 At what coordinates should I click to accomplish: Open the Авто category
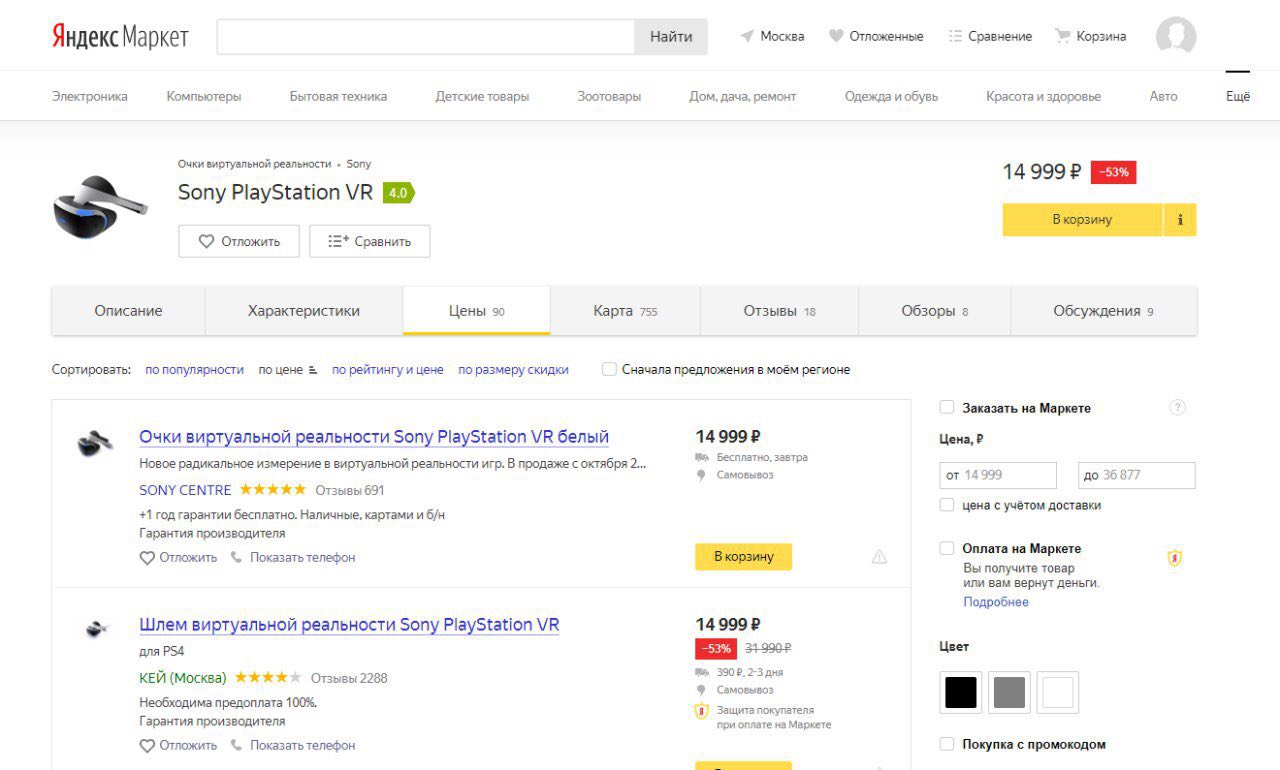(1163, 96)
